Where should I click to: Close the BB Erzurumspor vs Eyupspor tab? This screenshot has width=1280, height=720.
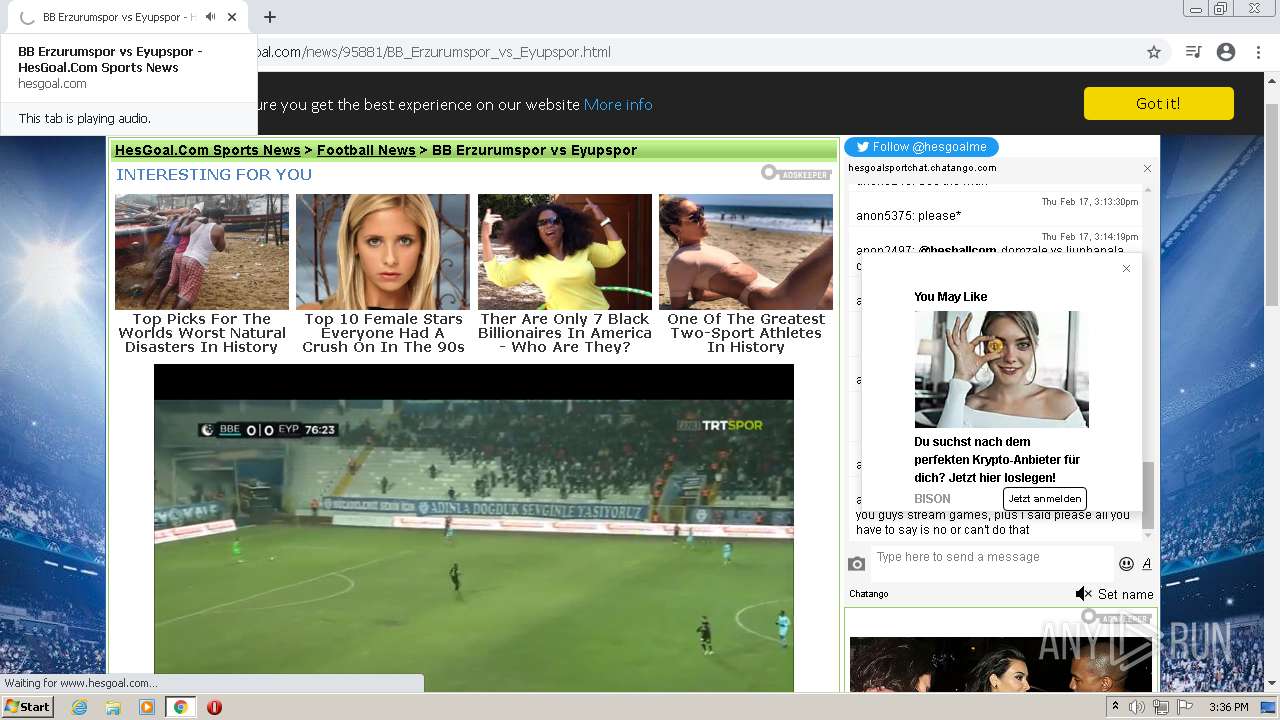(x=232, y=17)
